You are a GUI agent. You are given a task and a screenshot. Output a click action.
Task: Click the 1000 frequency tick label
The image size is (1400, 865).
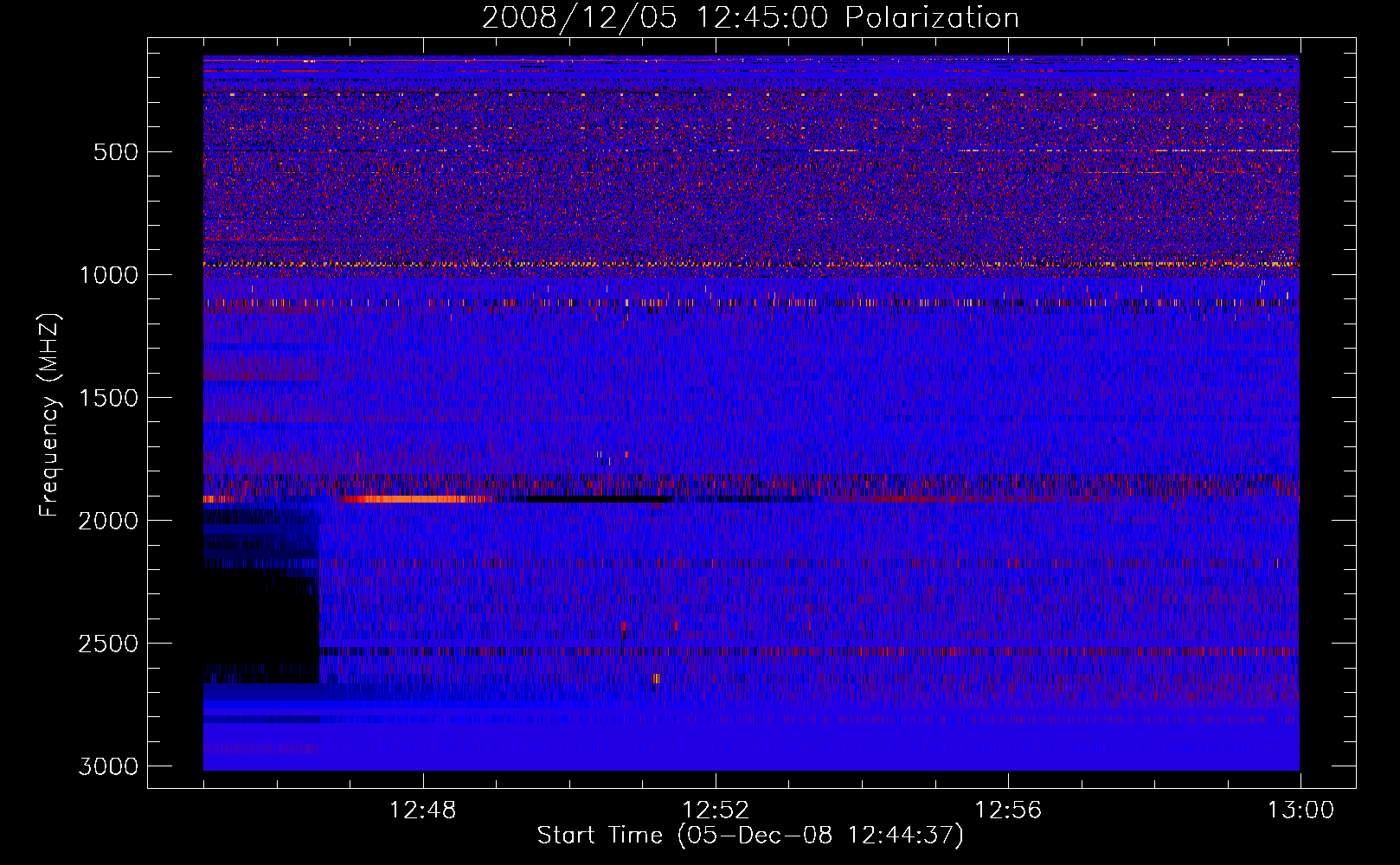coord(108,275)
